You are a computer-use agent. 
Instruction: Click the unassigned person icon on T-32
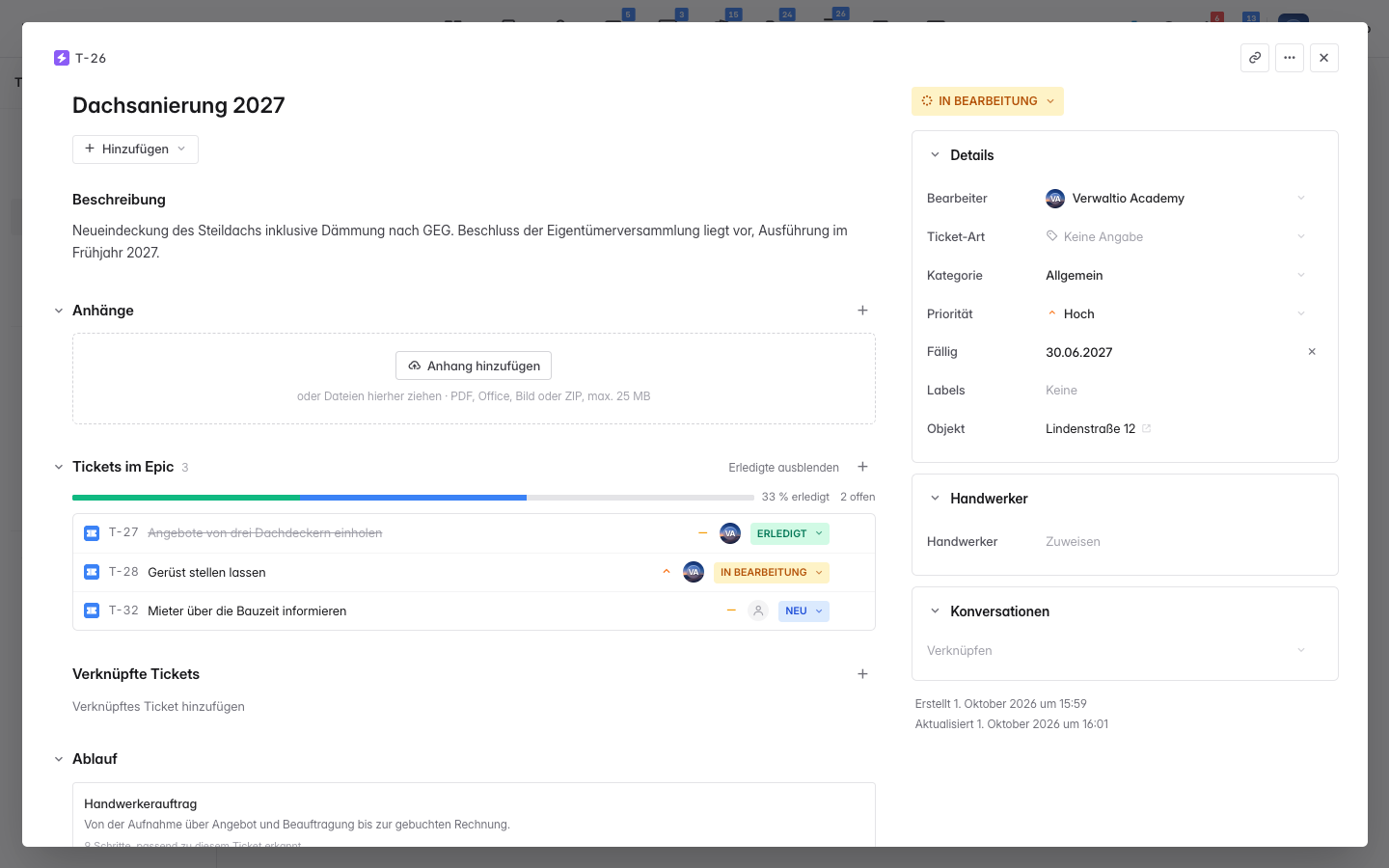click(758, 610)
